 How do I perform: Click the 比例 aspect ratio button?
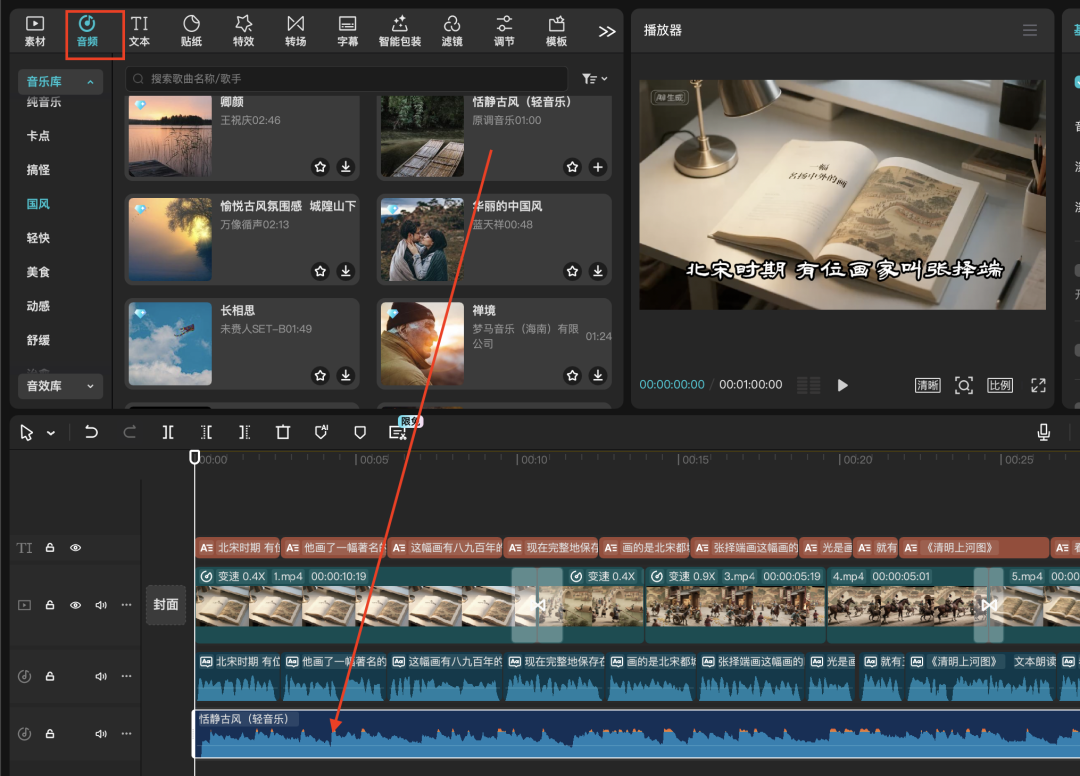[999, 386]
